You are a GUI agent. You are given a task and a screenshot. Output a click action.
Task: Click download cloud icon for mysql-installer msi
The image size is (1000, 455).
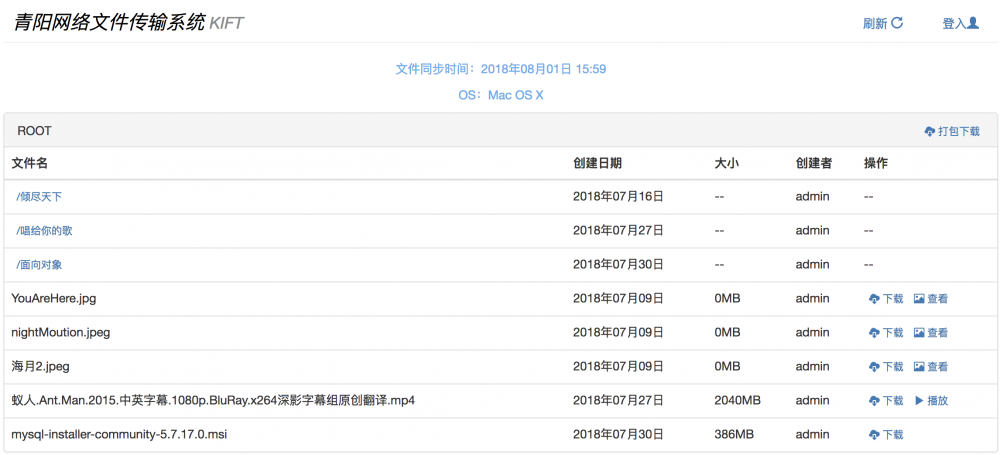pos(874,435)
